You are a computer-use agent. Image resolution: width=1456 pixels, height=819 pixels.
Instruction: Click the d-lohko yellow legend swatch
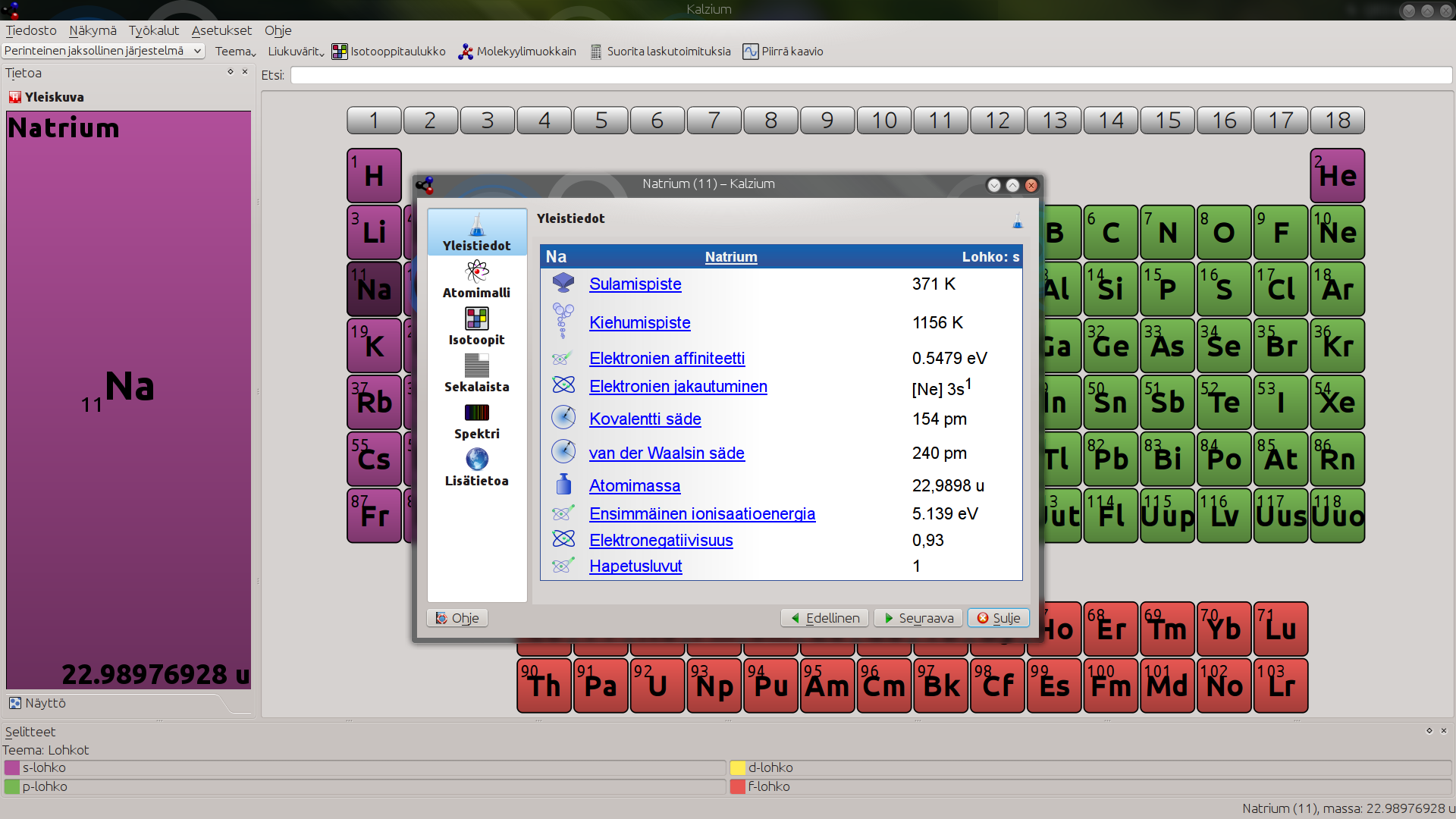(x=738, y=767)
